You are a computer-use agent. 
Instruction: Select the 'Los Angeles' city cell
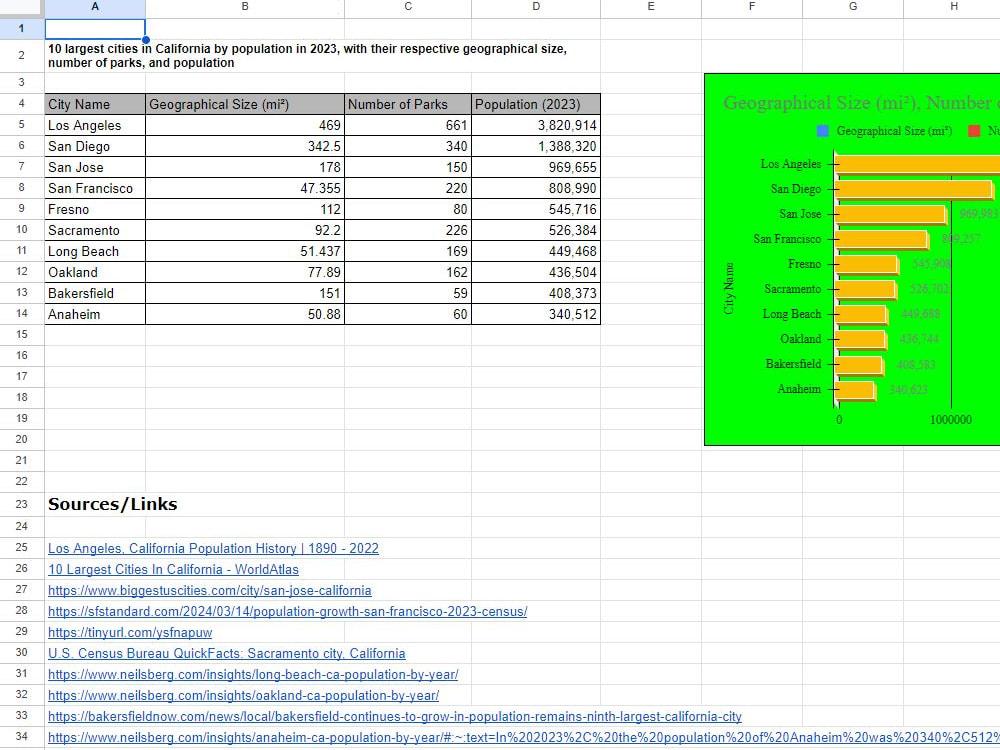95,126
